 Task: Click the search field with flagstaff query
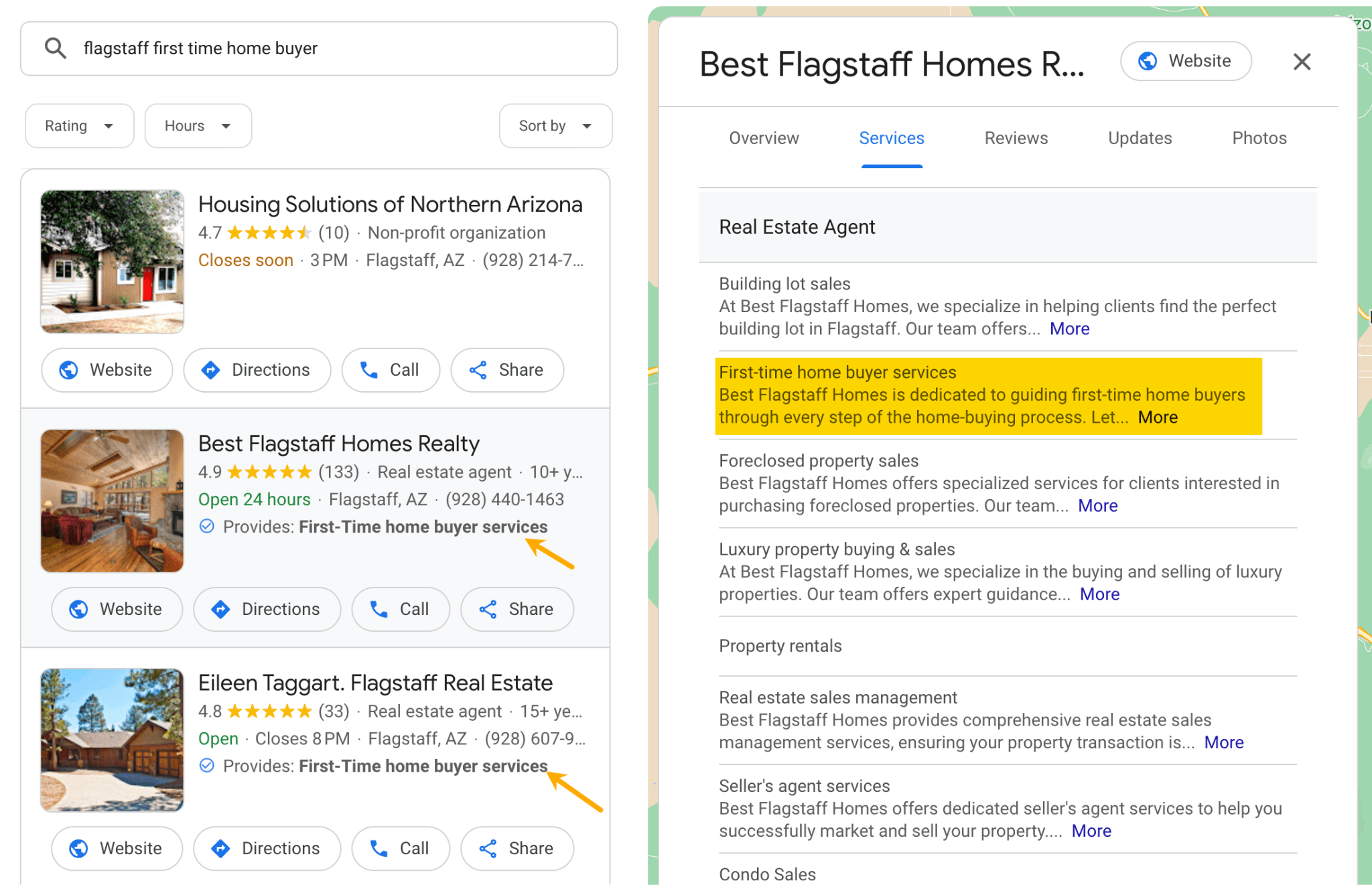(335, 48)
